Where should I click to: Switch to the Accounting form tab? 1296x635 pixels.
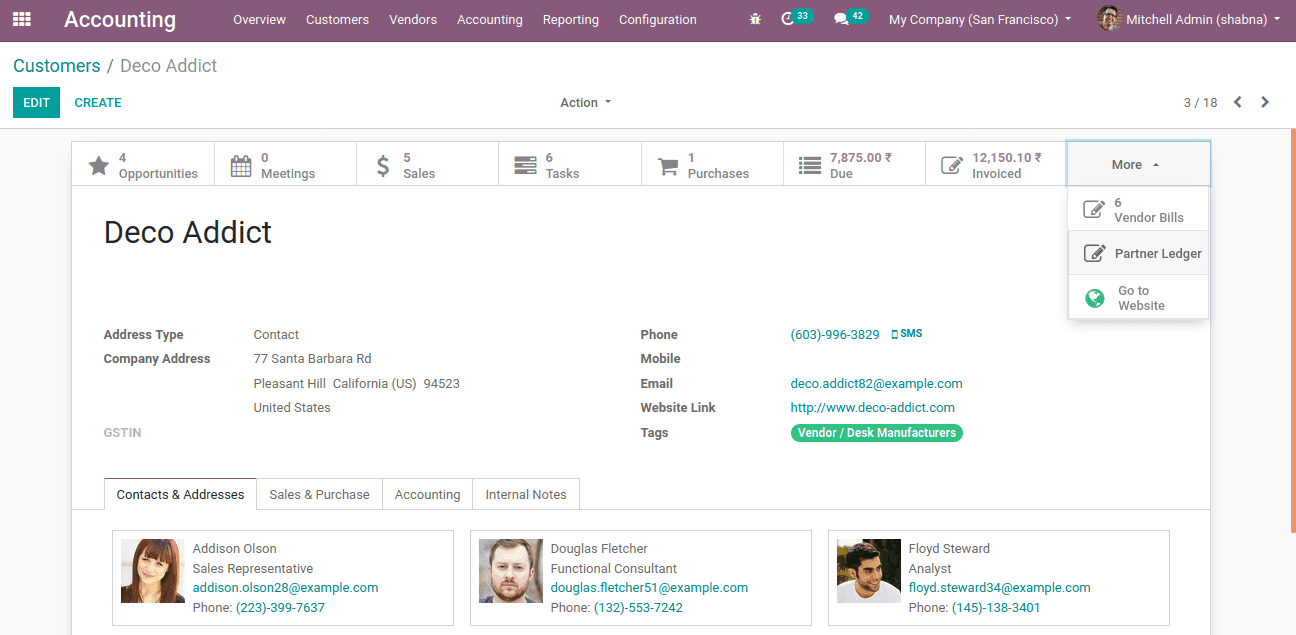coord(427,494)
